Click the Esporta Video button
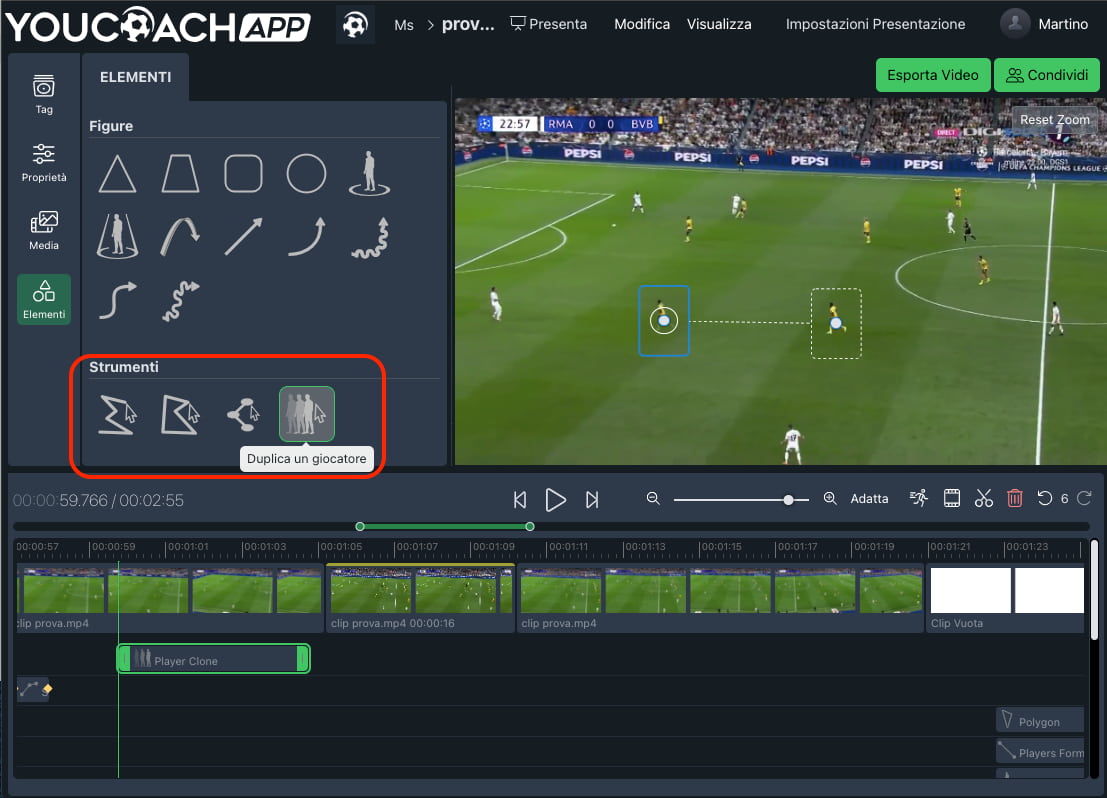This screenshot has width=1107, height=798. click(x=932, y=74)
